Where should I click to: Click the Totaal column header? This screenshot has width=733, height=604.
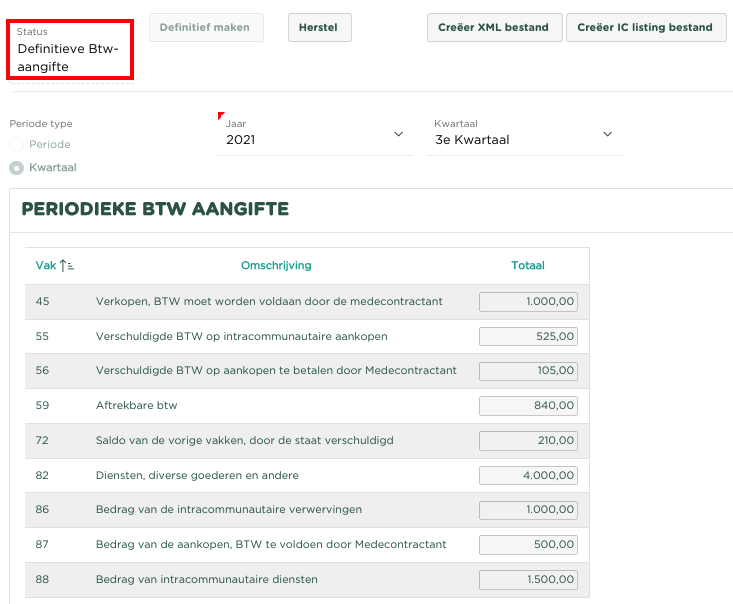pos(527,266)
